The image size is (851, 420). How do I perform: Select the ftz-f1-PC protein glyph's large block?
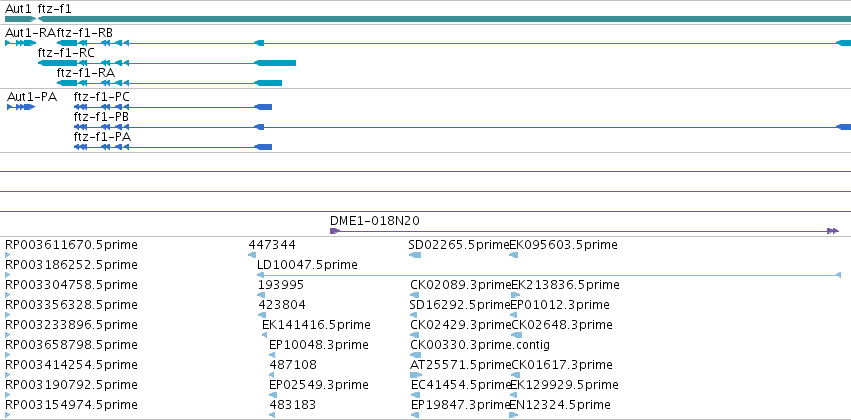click(263, 107)
